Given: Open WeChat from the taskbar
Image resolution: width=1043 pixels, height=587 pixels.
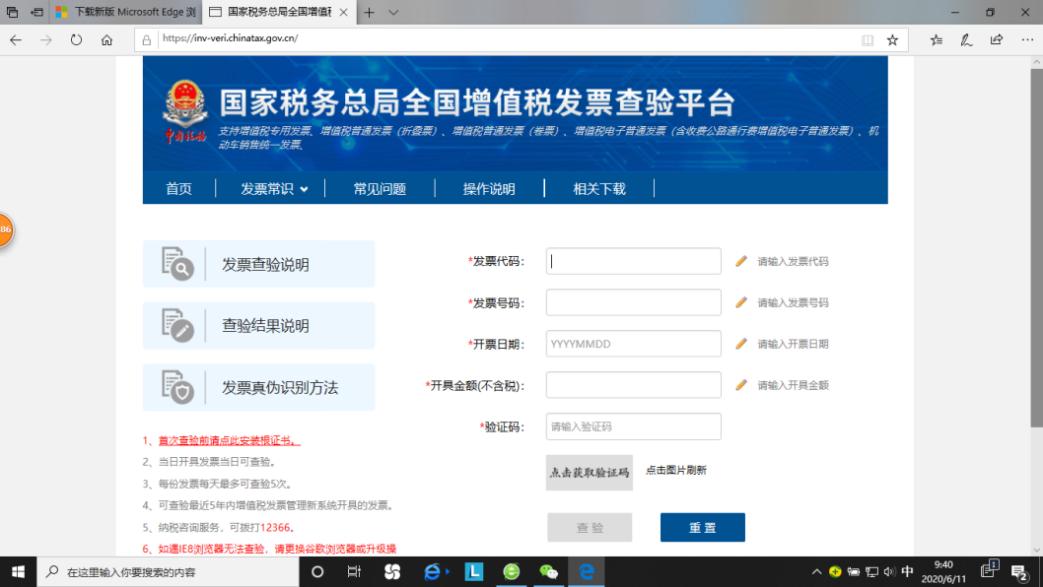Looking at the screenshot, I should (548, 572).
